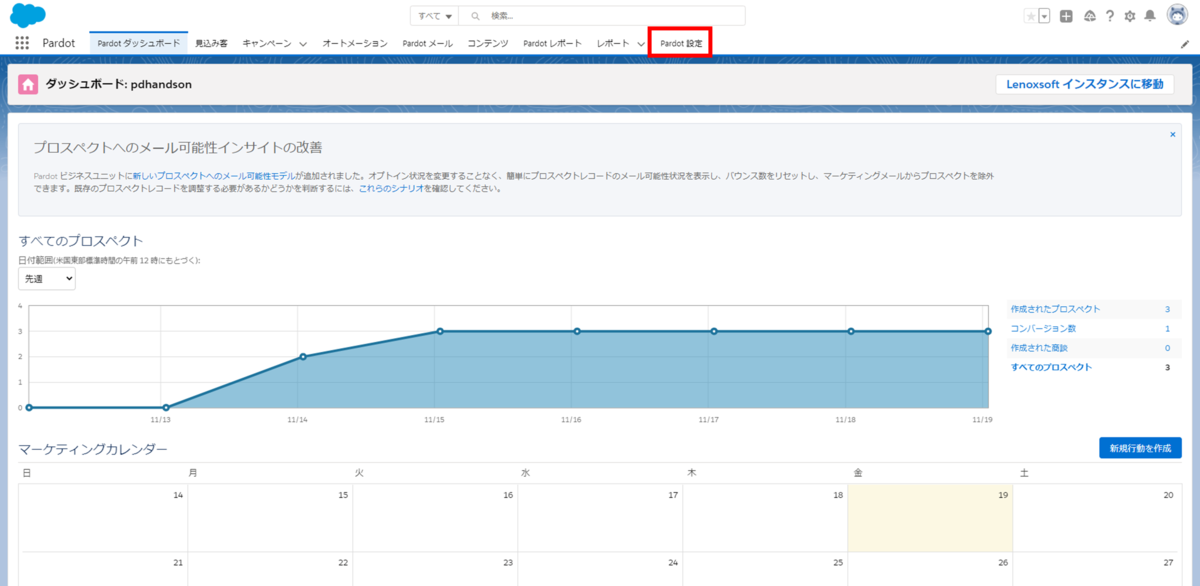The width and height of the screenshot is (1200, 586).
Task: Click the magnifier icon in search bar
Action: 475,16
